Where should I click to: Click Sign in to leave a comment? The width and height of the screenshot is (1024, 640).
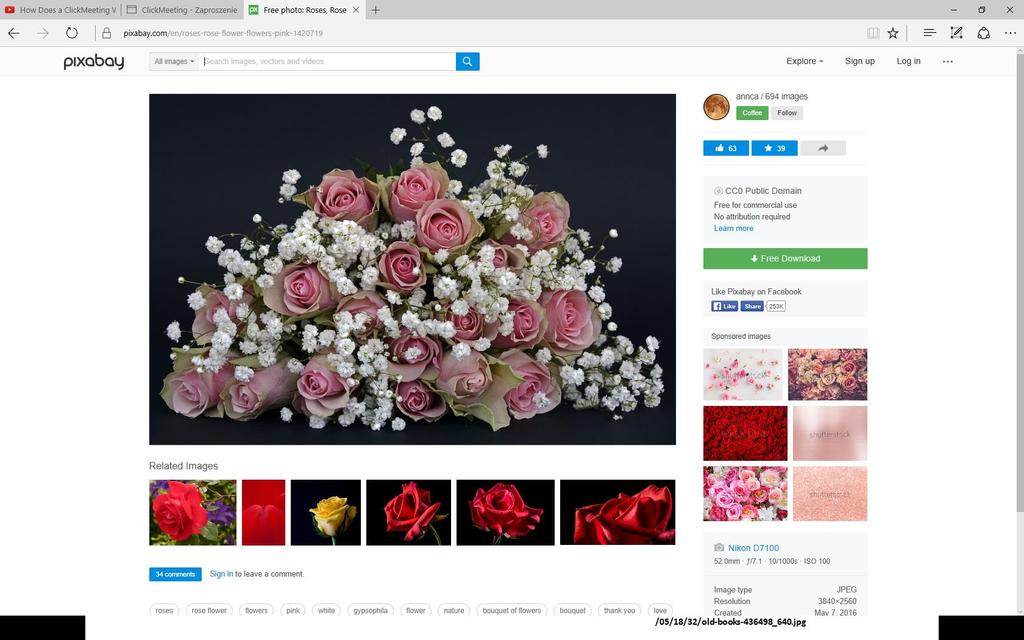[221, 574]
